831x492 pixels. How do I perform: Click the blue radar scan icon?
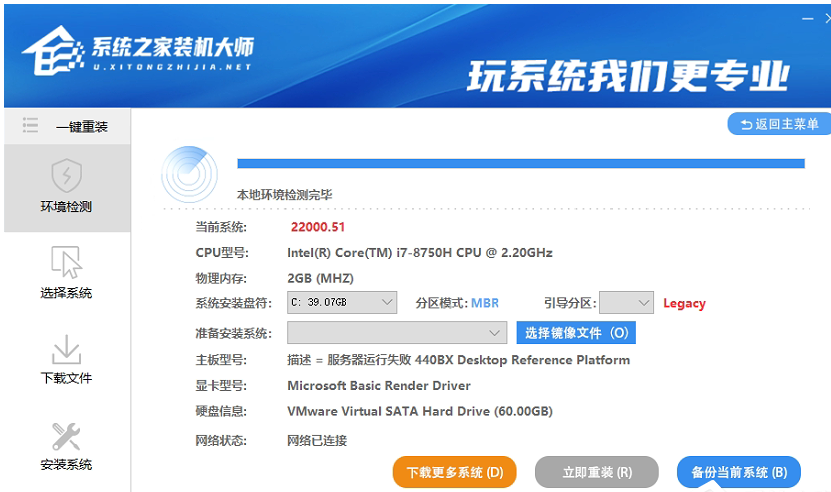pos(189,175)
